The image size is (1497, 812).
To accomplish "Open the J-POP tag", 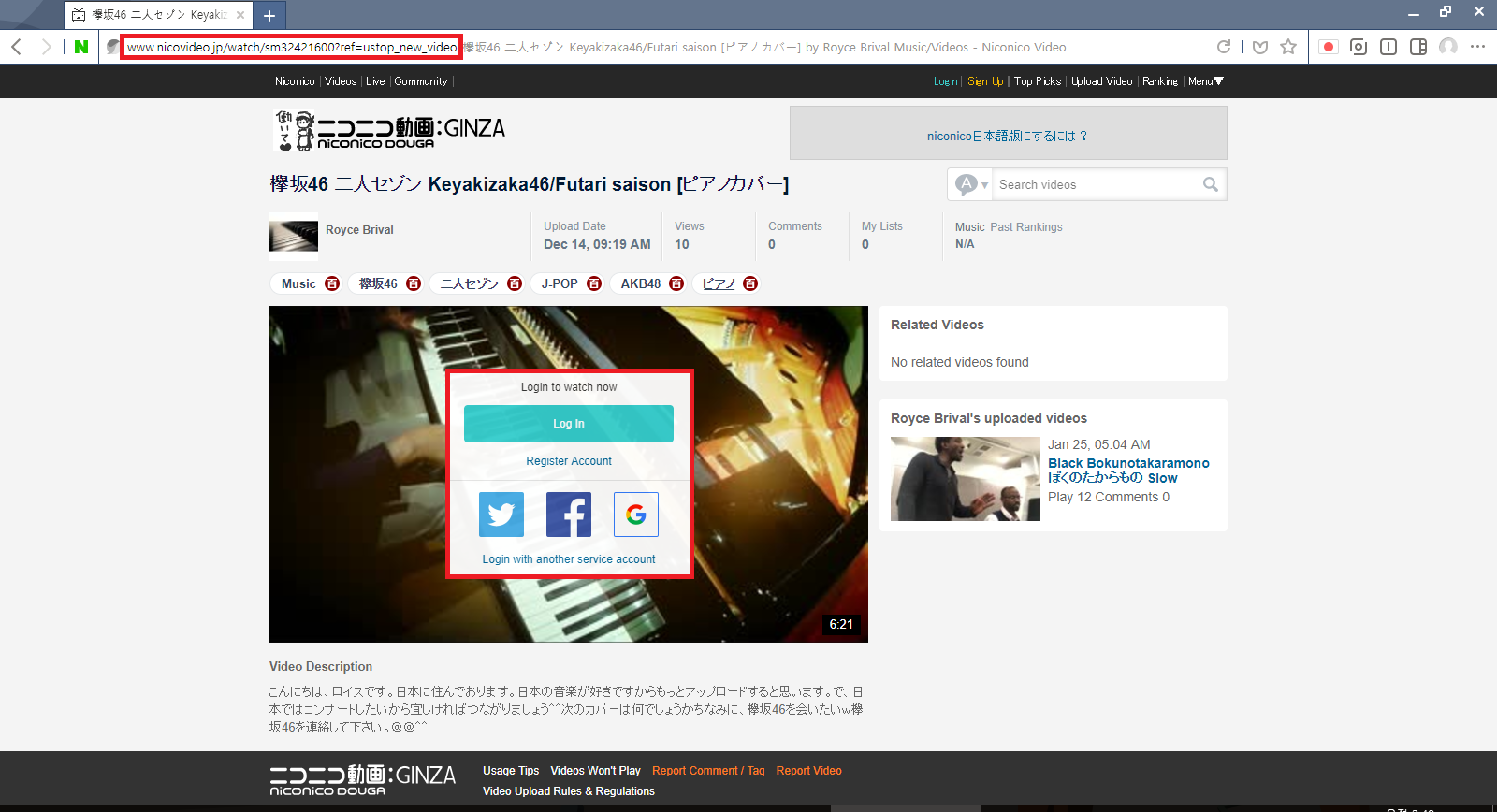I will (x=560, y=283).
